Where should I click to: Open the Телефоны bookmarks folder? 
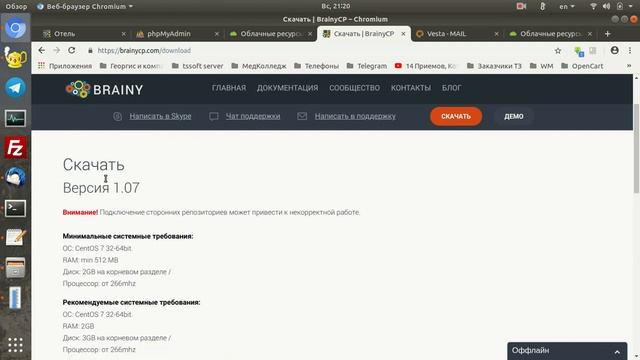(x=316, y=66)
